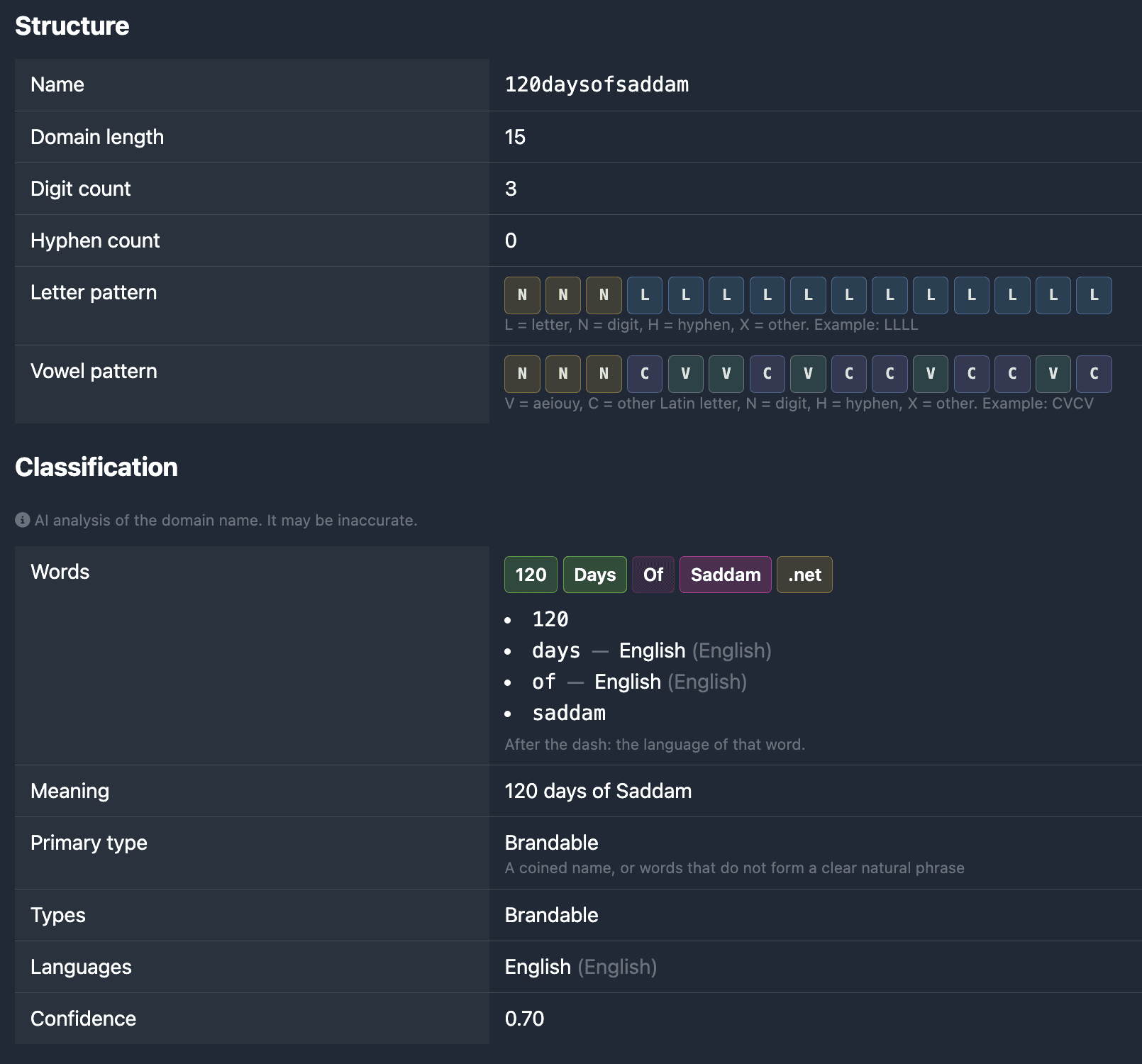Image resolution: width=1142 pixels, height=1064 pixels.
Task: Click the Languages value "English (English)"
Action: click(581, 967)
